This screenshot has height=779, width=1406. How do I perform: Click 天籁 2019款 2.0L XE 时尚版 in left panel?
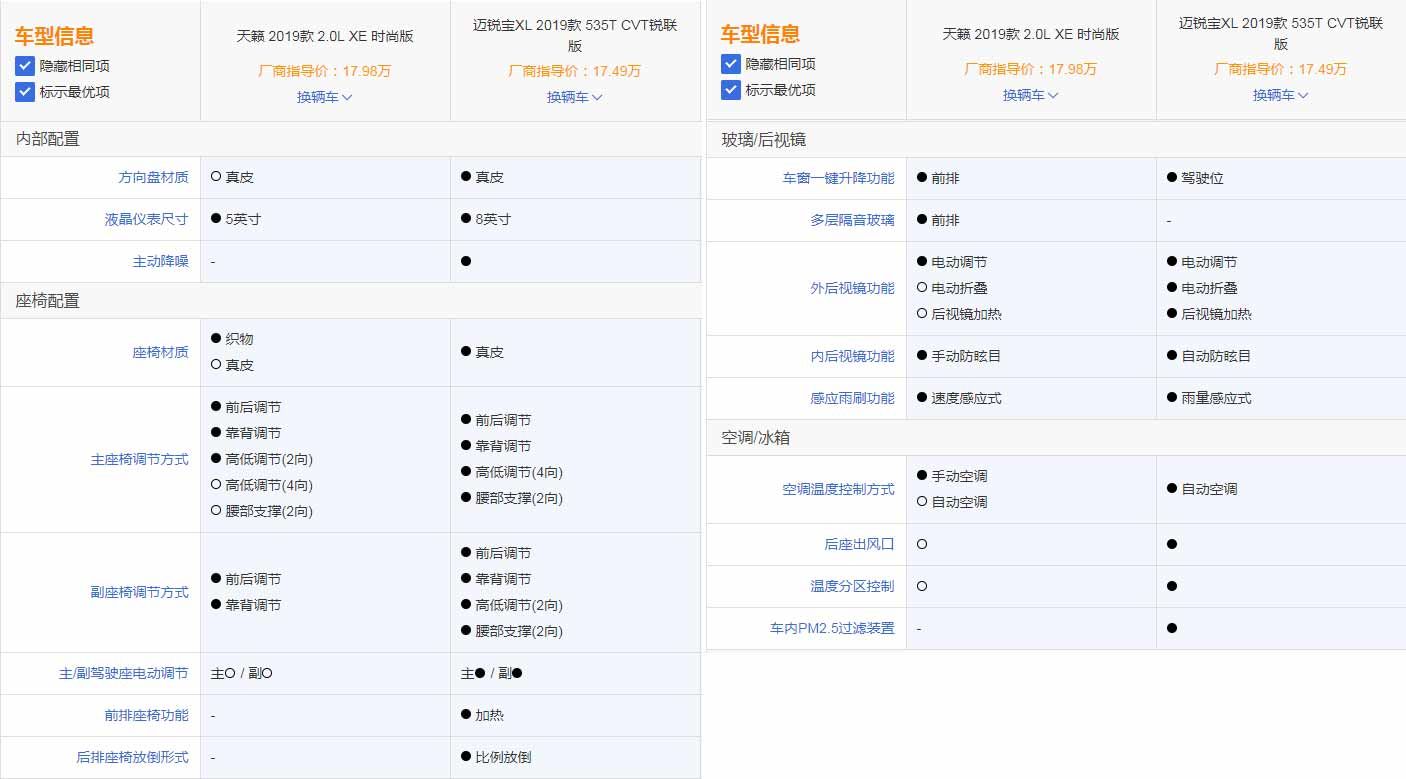(325, 36)
